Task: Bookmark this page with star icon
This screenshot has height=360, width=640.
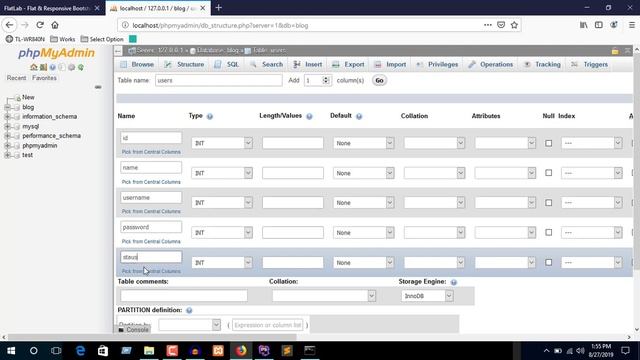Action: point(514,25)
